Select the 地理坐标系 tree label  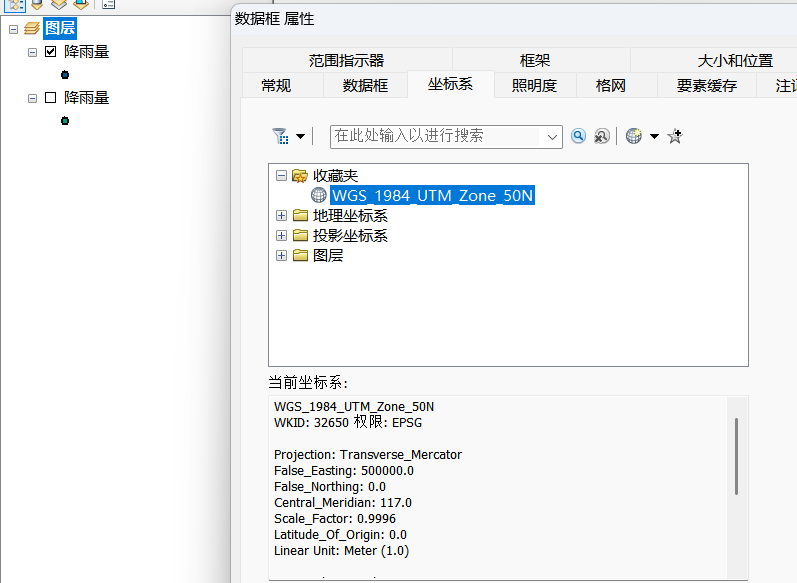tap(350, 216)
